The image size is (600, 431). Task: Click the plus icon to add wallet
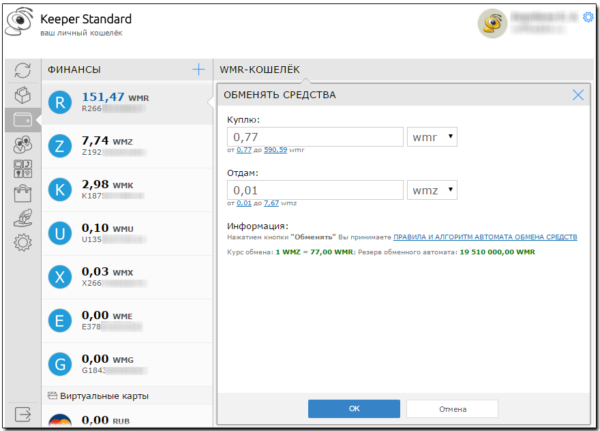tap(198, 69)
